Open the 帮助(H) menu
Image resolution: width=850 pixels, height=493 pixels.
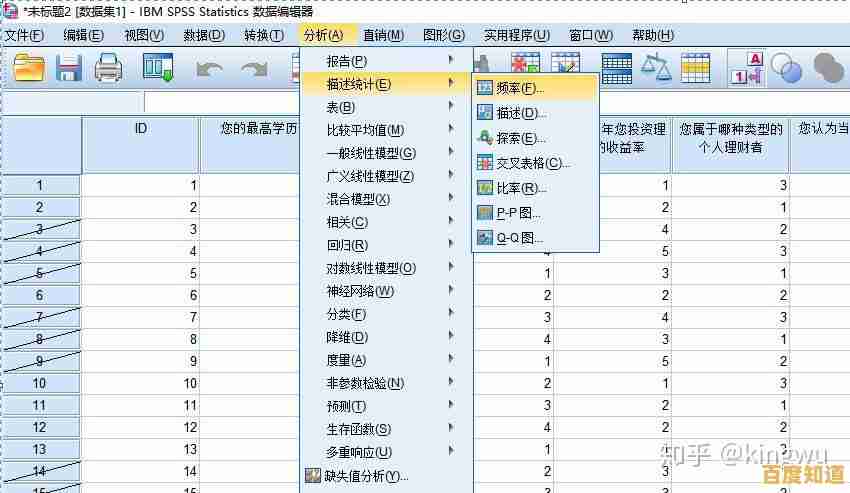653,36
